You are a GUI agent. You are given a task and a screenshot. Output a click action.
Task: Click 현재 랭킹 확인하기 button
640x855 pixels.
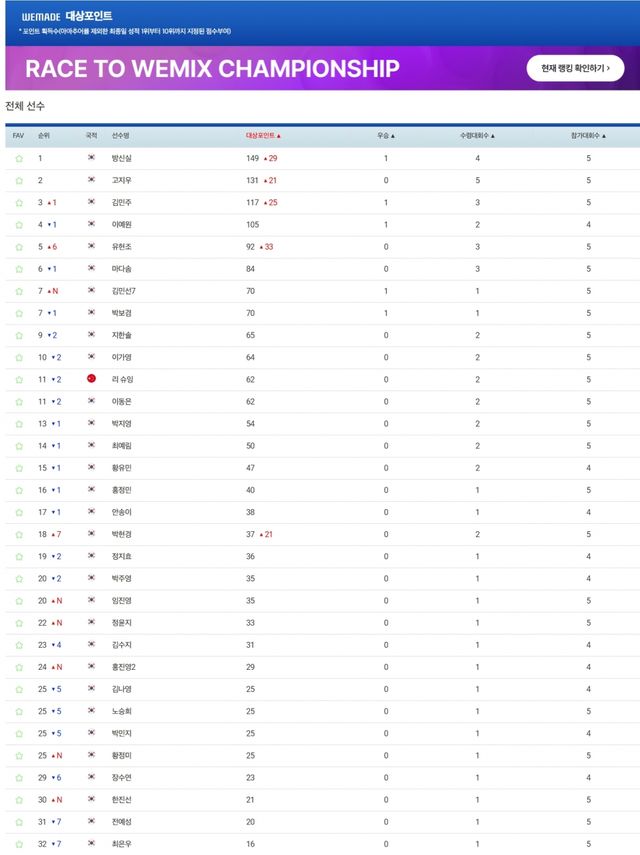coord(575,68)
